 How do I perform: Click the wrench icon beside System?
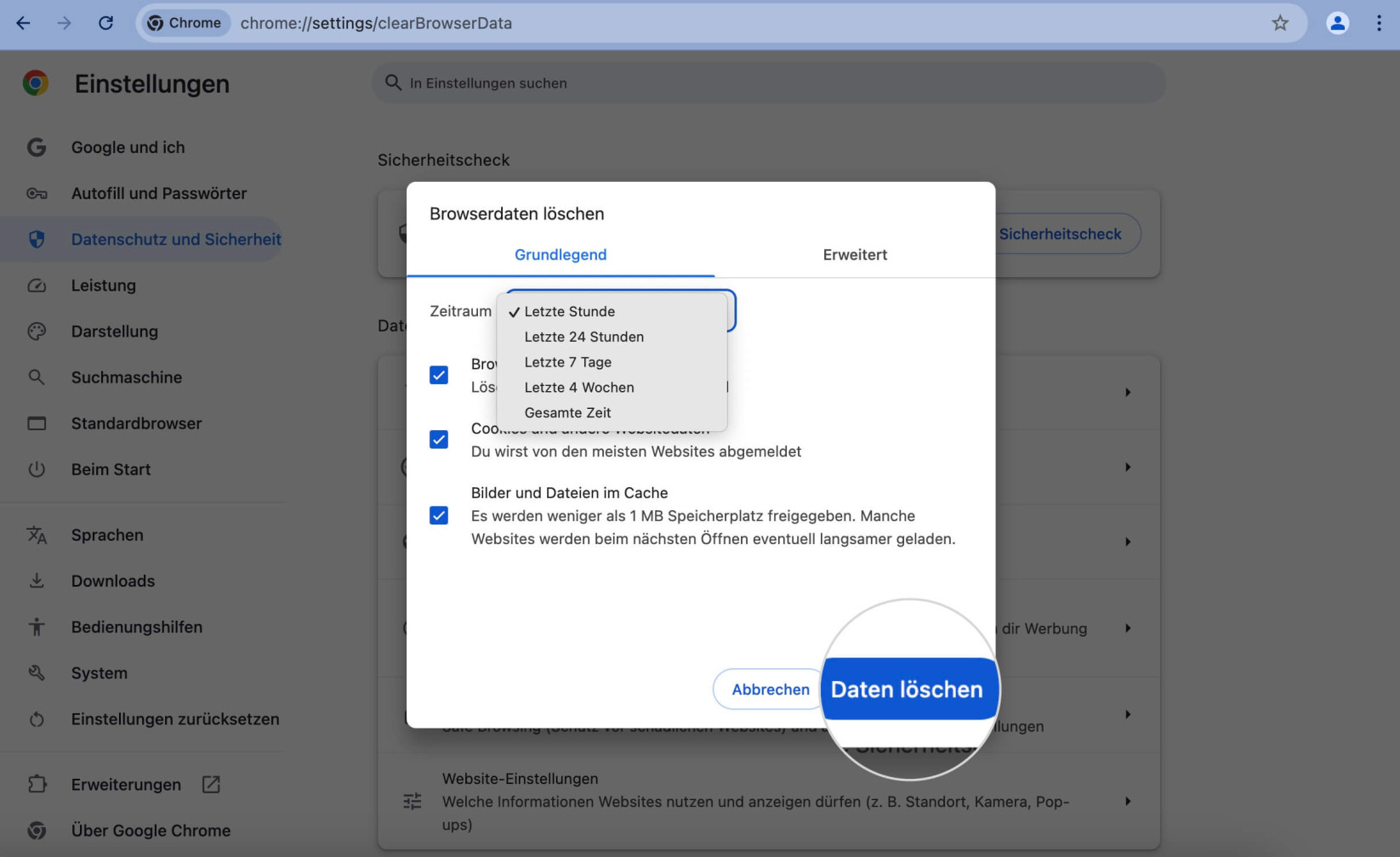coord(37,673)
